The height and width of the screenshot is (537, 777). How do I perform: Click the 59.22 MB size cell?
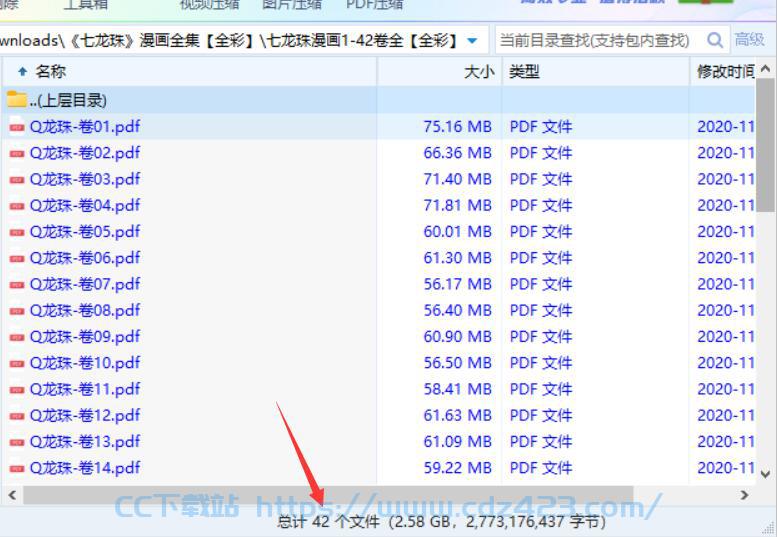tap(457, 468)
